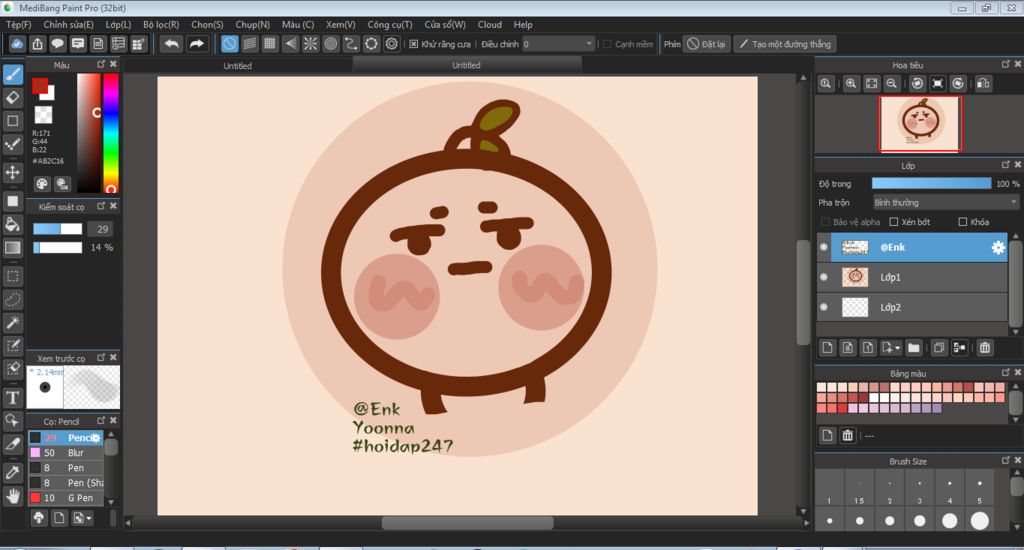The image size is (1024, 550).
Task: Enable the circle snap guide
Action: (331, 44)
